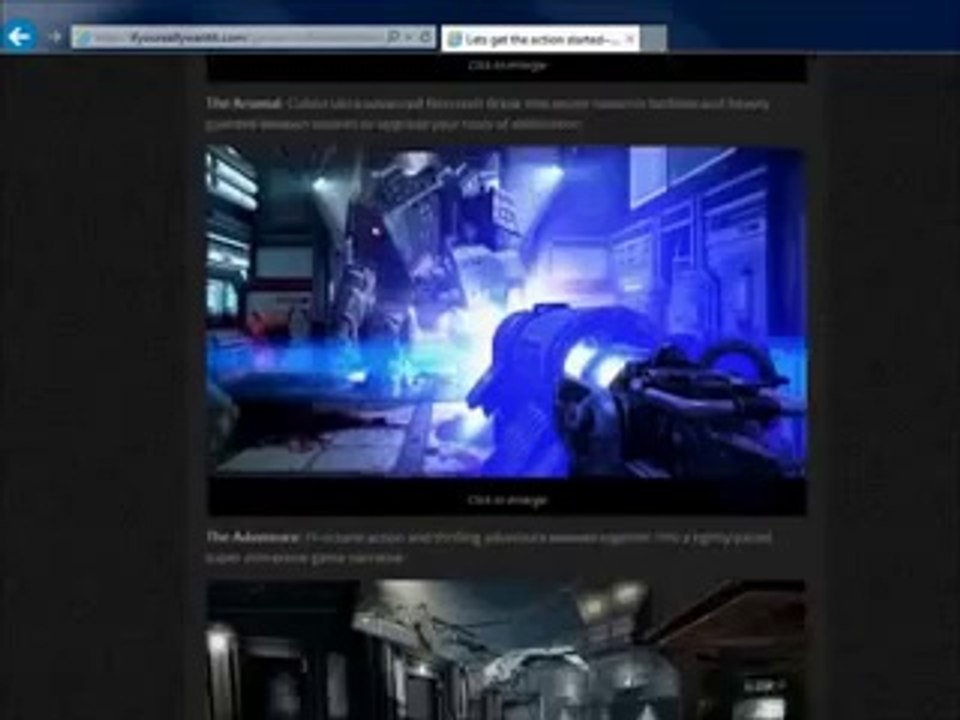Image resolution: width=960 pixels, height=720 pixels.
Task: Click 'Click to enlarge' caption at page top
Action: [507, 65]
